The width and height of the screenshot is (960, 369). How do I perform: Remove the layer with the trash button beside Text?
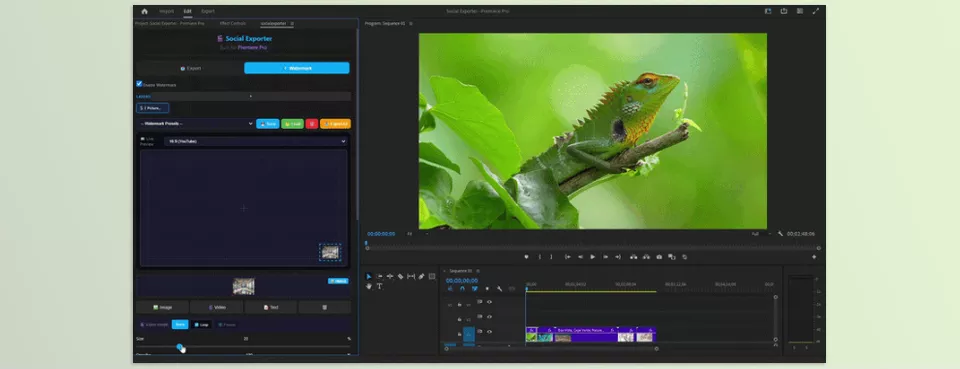[x=324, y=307]
